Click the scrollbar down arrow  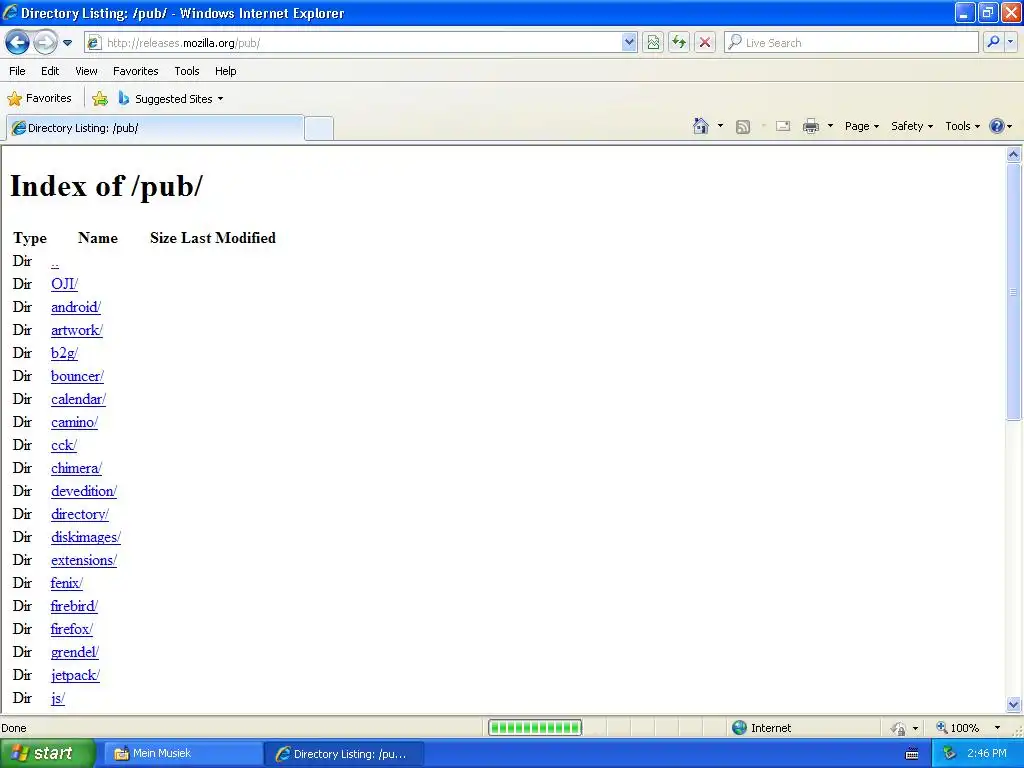[1014, 704]
